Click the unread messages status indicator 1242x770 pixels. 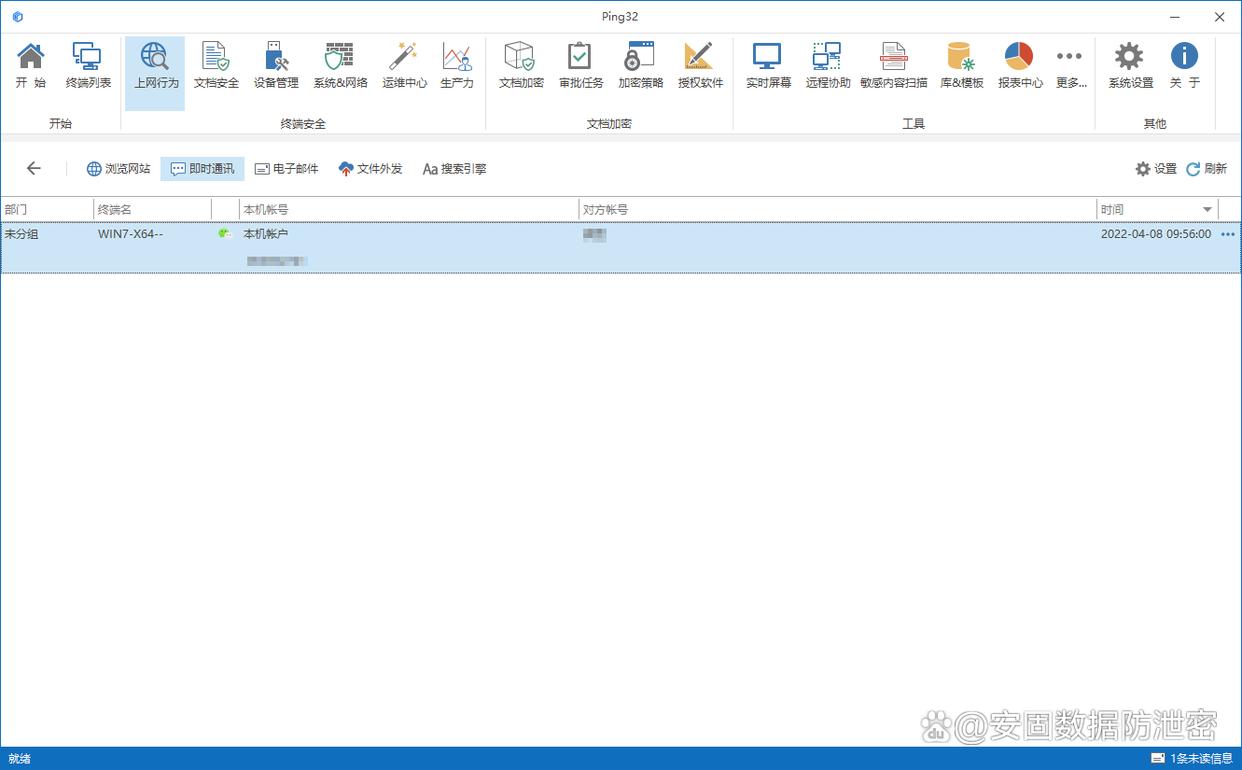coord(1192,759)
